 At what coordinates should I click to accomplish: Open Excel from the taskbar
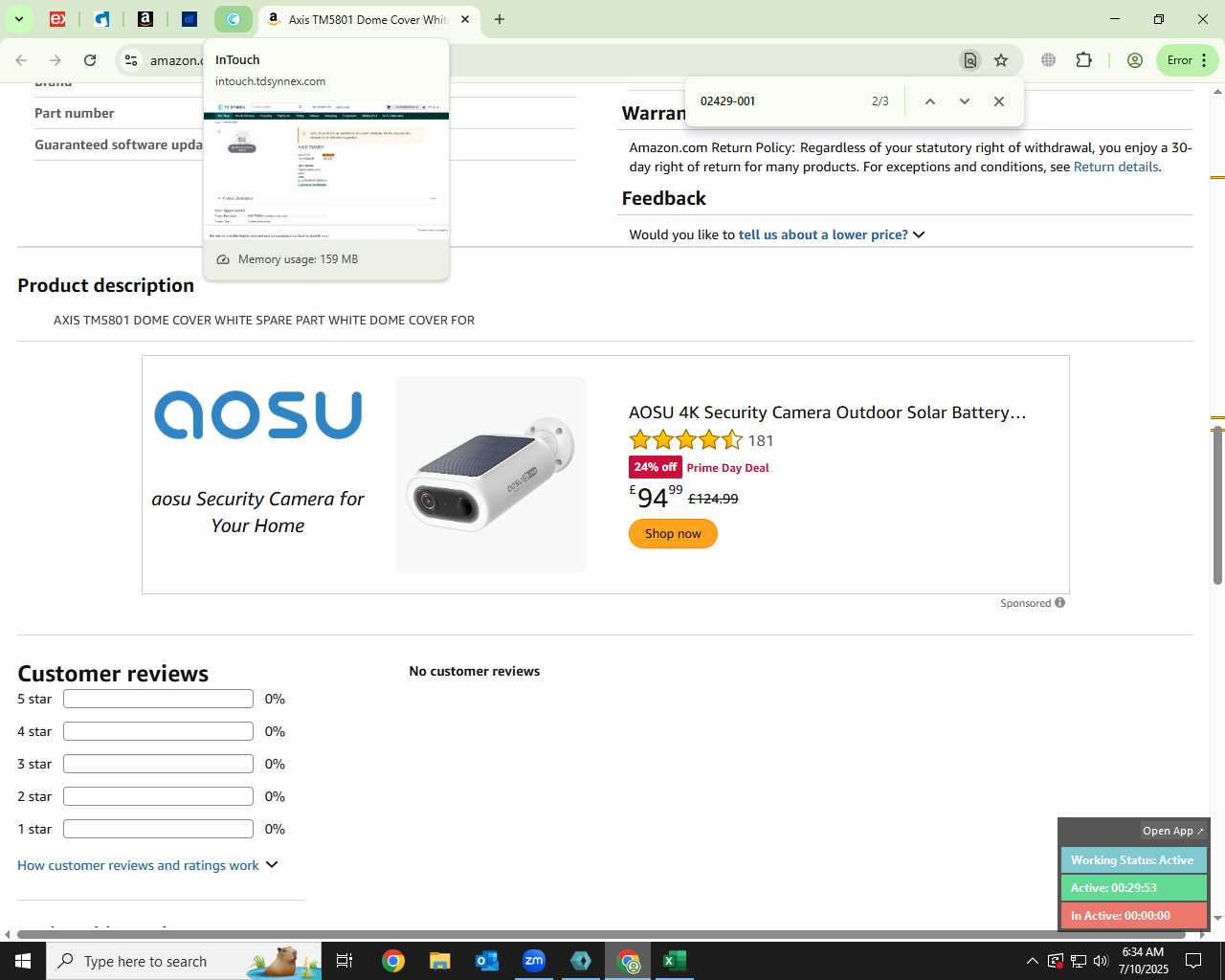click(675, 961)
